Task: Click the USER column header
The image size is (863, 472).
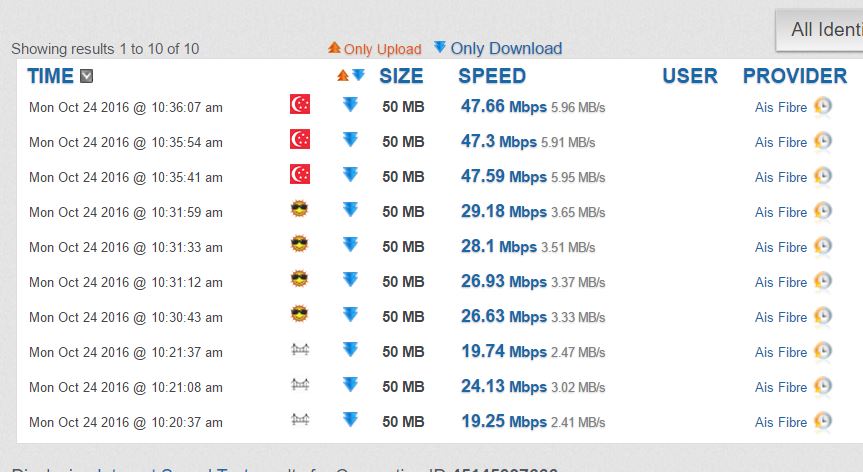Action: coord(690,76)
